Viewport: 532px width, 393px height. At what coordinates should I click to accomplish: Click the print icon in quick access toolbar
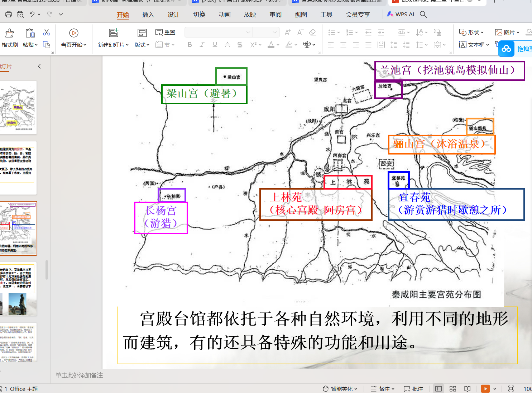[8, 14]
